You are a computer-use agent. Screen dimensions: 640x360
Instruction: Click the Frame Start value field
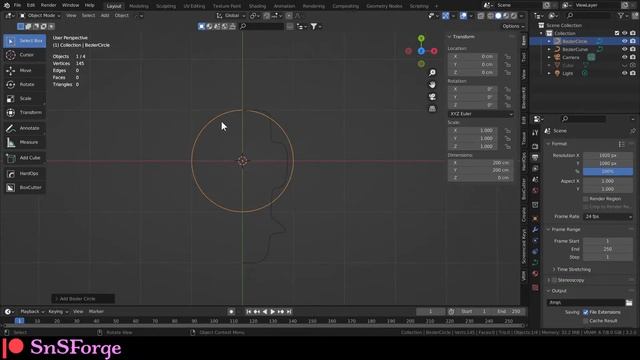(x=608, y=241)
